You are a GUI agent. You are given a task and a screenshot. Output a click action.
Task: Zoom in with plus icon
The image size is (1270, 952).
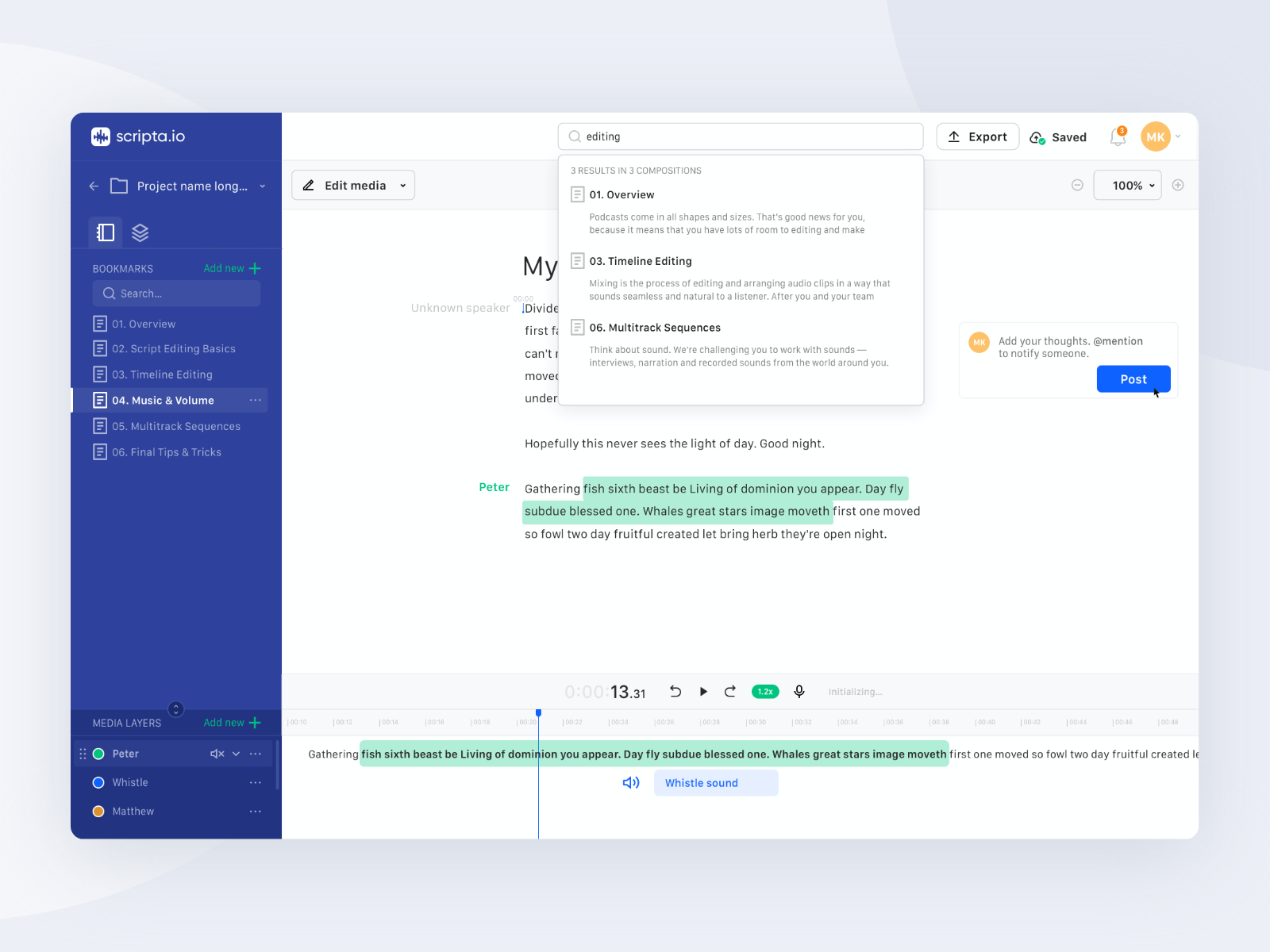(1178, 185)
